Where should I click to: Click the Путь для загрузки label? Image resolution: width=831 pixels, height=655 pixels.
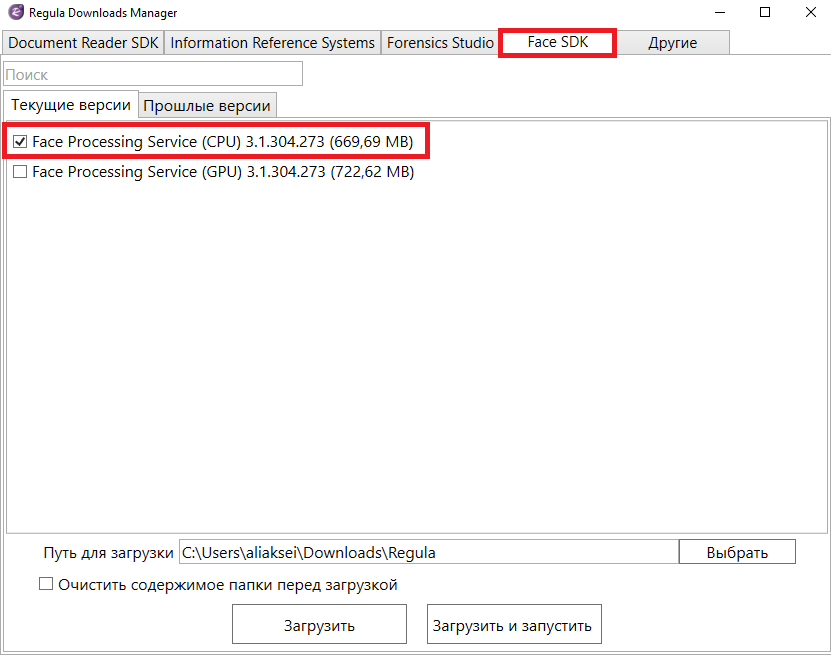(109, 553)
